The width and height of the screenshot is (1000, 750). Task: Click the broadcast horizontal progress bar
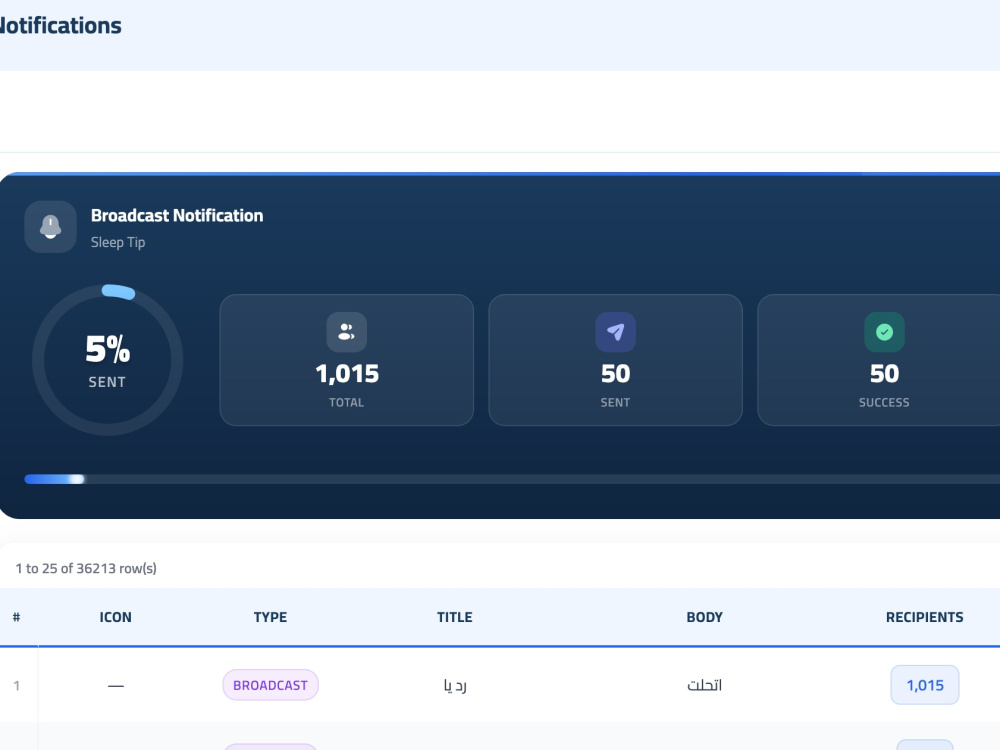(512, 479)
